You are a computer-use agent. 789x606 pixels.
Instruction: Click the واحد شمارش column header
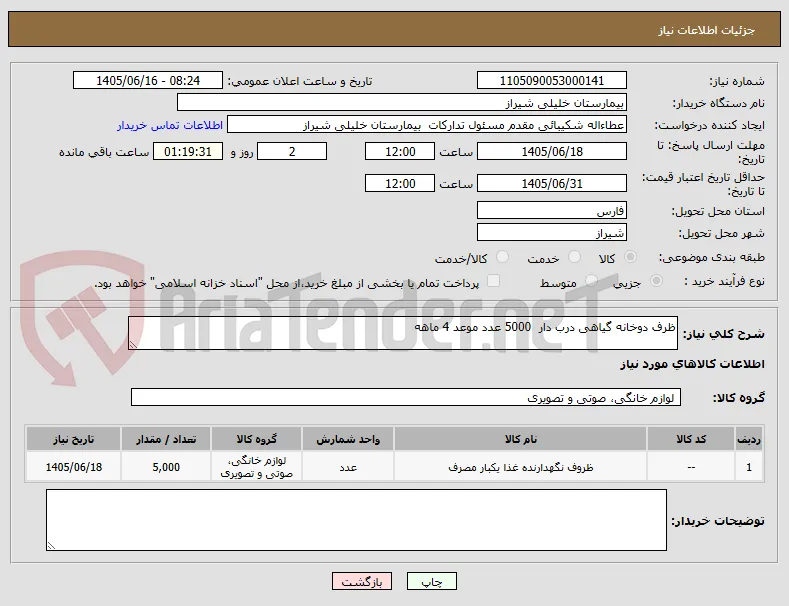tap(348, 439)
